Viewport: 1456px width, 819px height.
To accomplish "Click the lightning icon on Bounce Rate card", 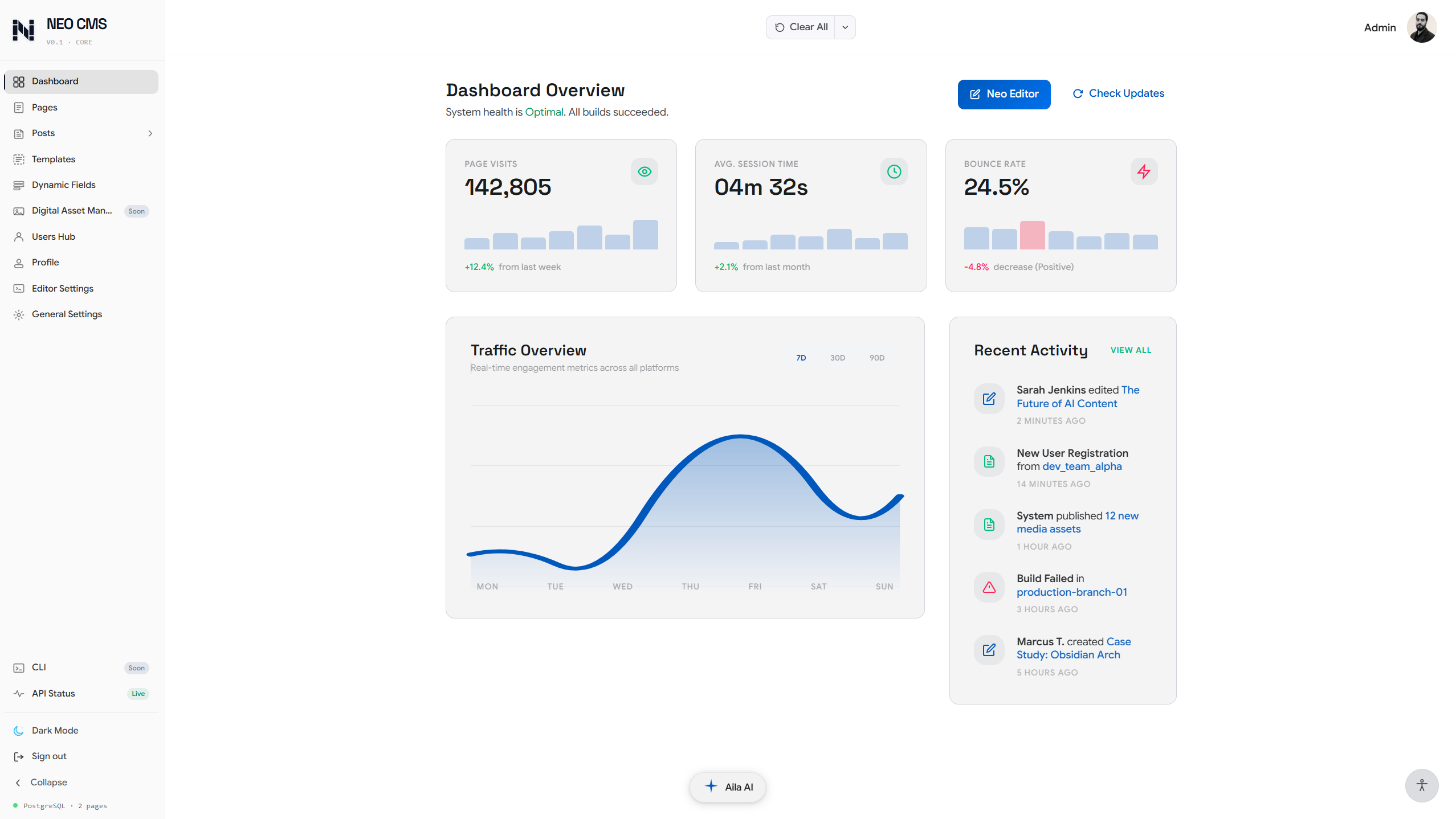I will click(1143, 171).
